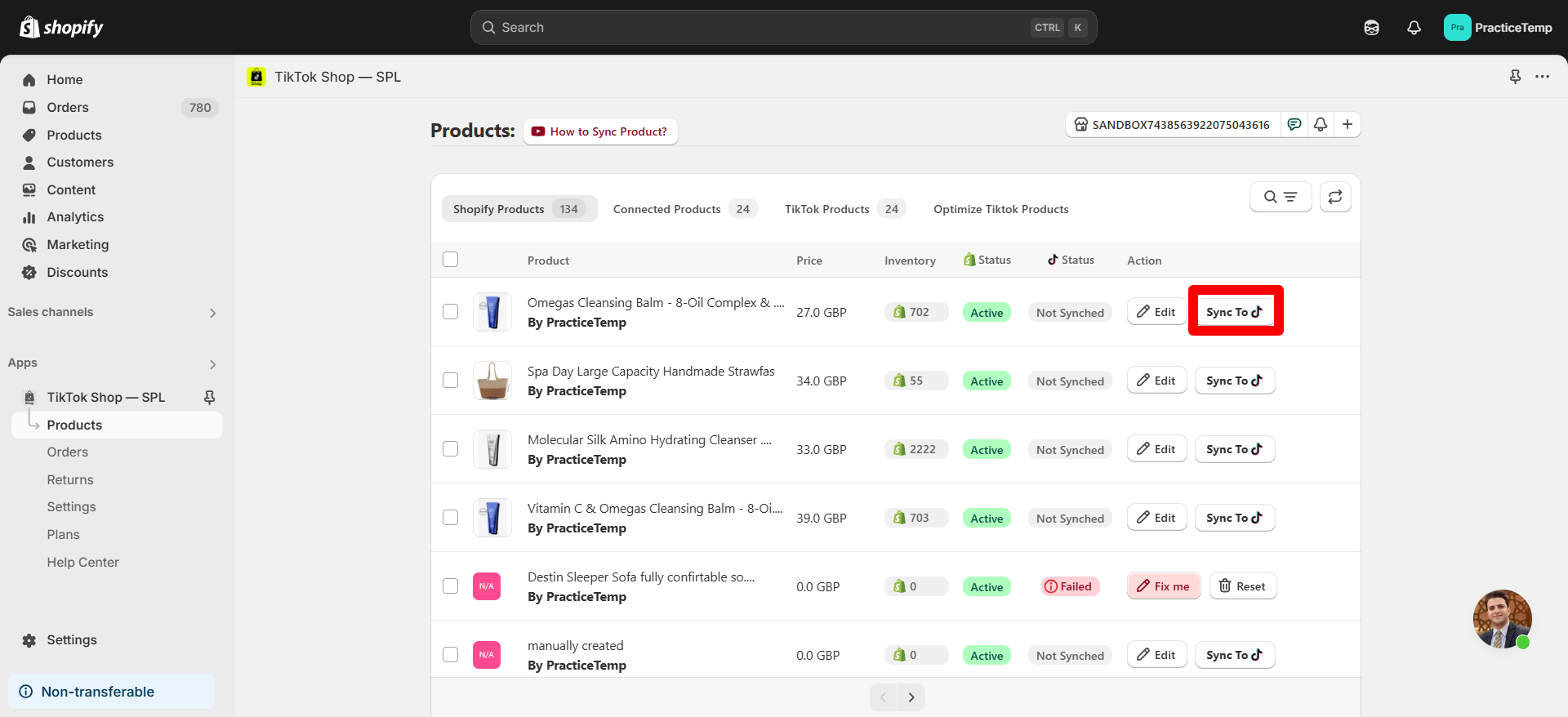1568x717 pixels.
Task: Click the refresh sync icon button
Action: 1335,197
